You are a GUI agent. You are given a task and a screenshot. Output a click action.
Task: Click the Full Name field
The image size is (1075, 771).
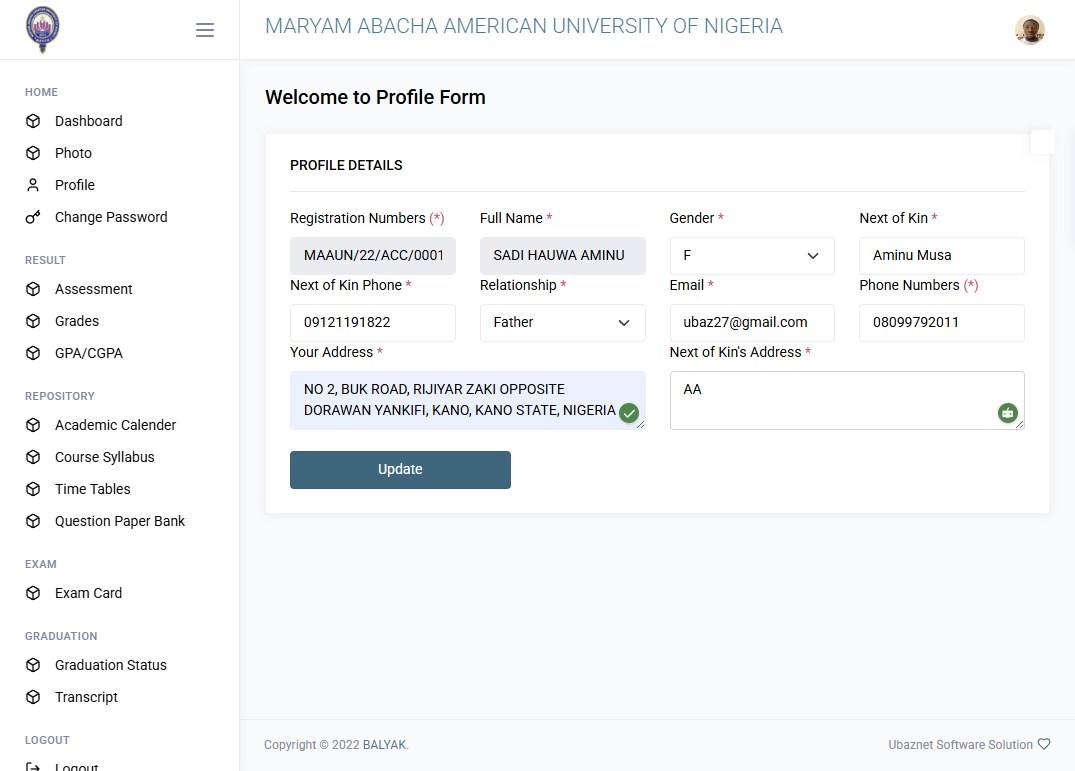(562, 256)
